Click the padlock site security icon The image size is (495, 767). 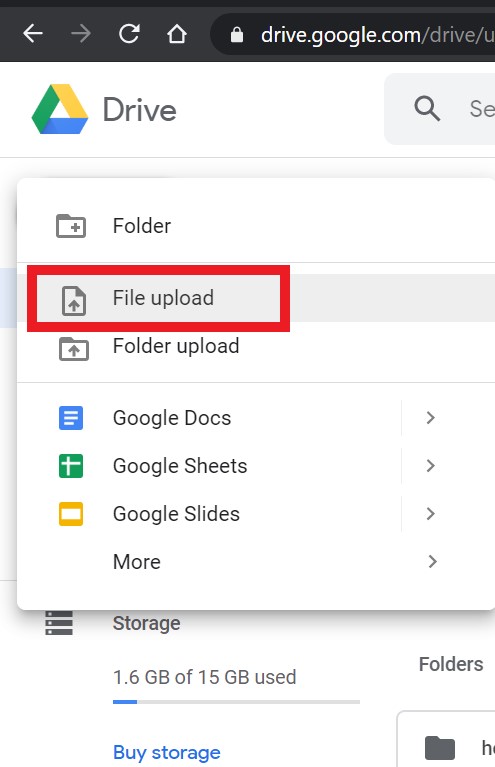point(237,35)
